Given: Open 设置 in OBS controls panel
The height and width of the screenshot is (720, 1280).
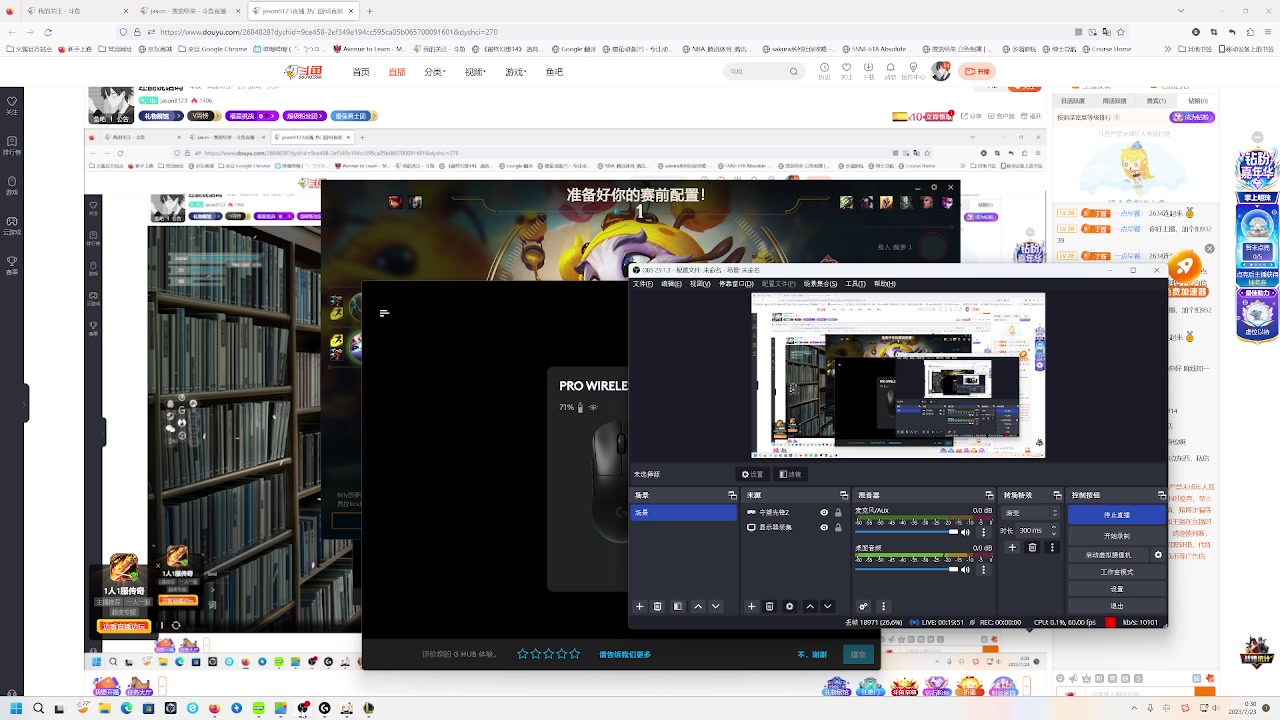Looking at the screenshot, I should 1117,589.
